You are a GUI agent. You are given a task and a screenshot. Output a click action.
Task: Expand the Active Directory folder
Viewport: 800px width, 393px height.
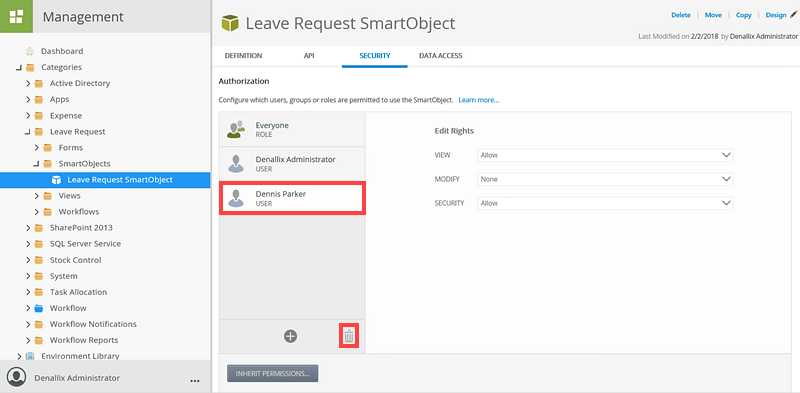[29, 83]
